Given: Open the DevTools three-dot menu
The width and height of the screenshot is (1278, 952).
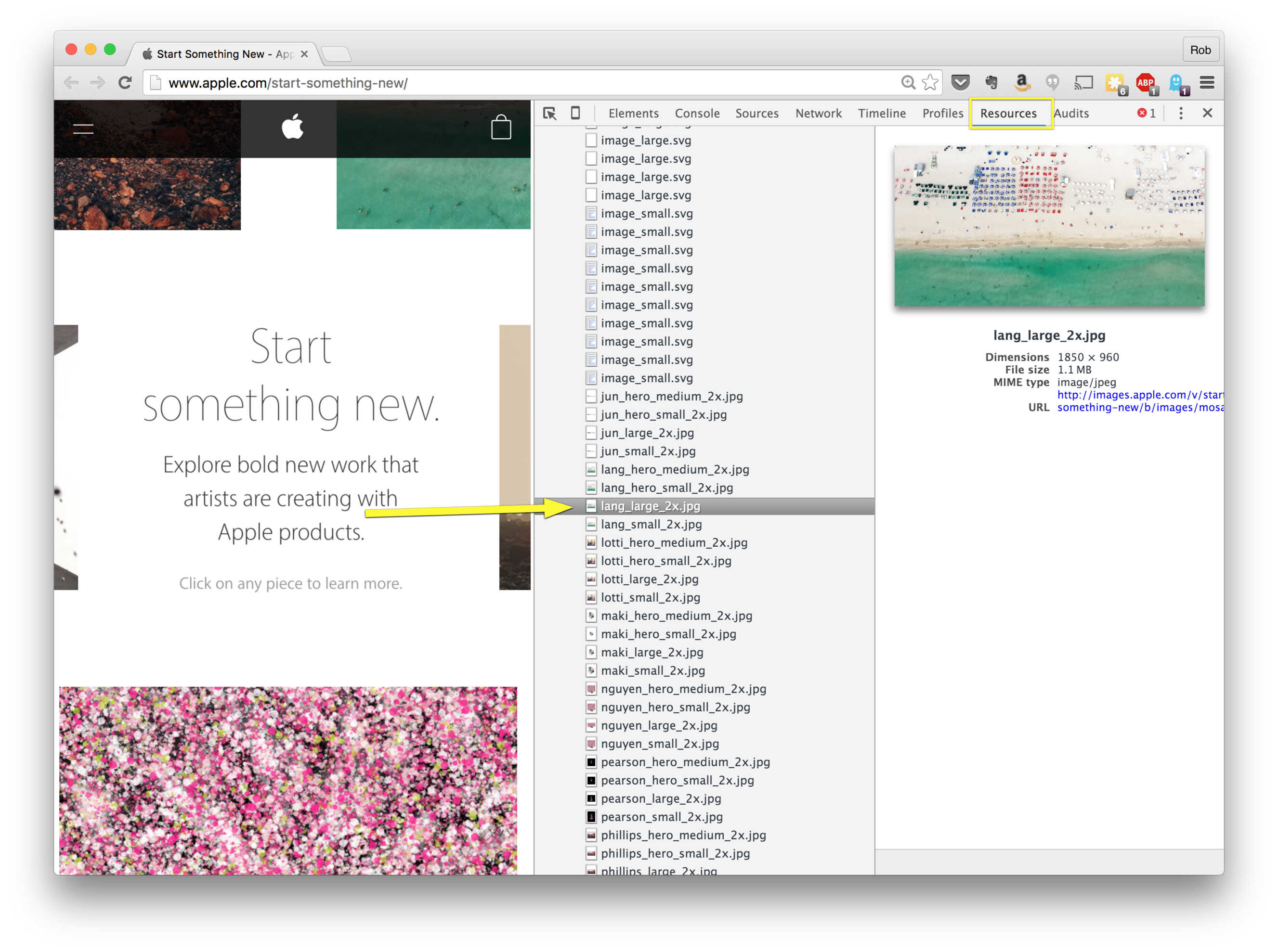Looking at the screenshot, I should tap(1181, 114).
